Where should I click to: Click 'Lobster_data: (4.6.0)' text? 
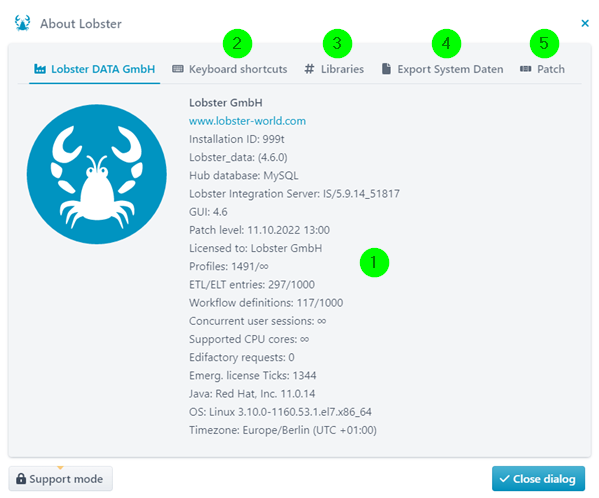point(238,157)
